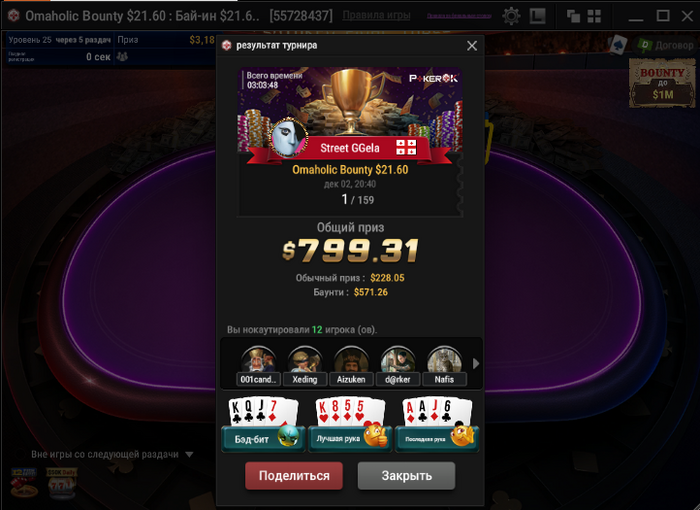Open the Bounty up to $1M banner

tap(662, 84)
